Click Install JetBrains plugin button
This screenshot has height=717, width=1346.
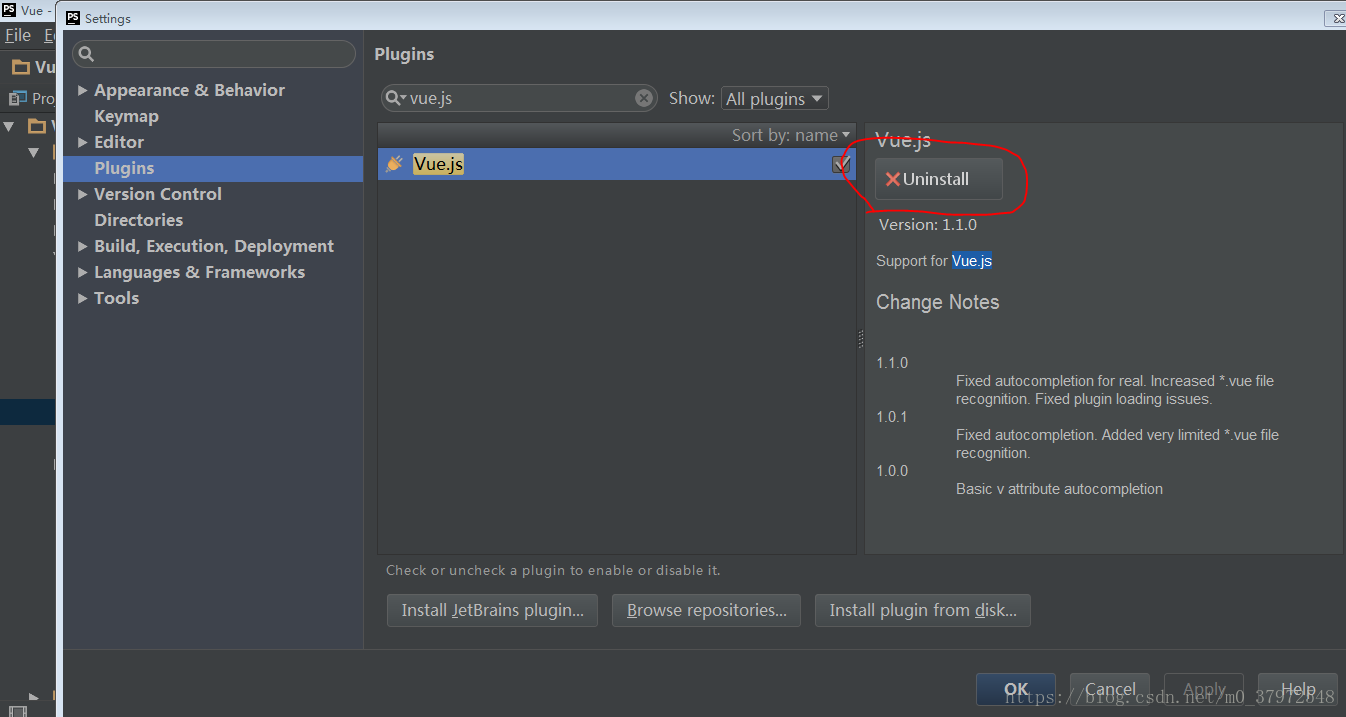tap(492, 610)
